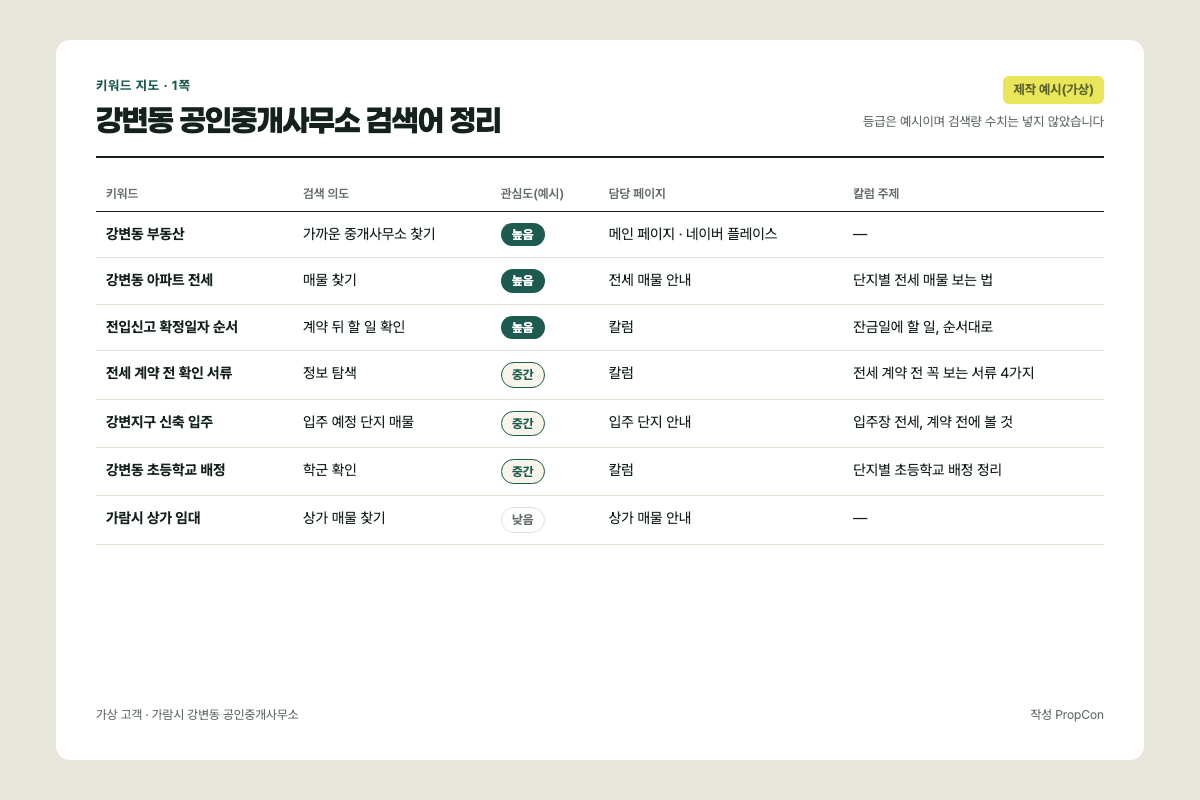Viewport: 1200px width, 800px height.
Task: Click the '제작 예시(가상)' yellow badge
Action: (x=1053, y=90)
